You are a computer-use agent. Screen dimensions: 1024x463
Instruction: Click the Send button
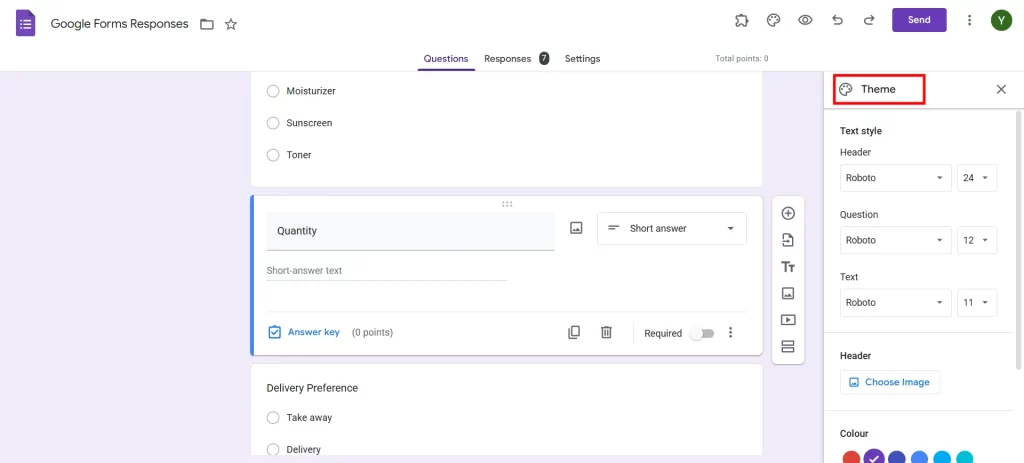[x=919, y=20]
